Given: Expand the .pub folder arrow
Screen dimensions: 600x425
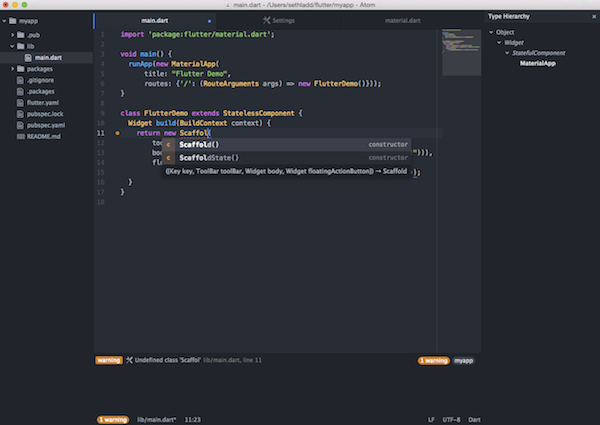Looking at the screenshot, I should coord(12,35).
